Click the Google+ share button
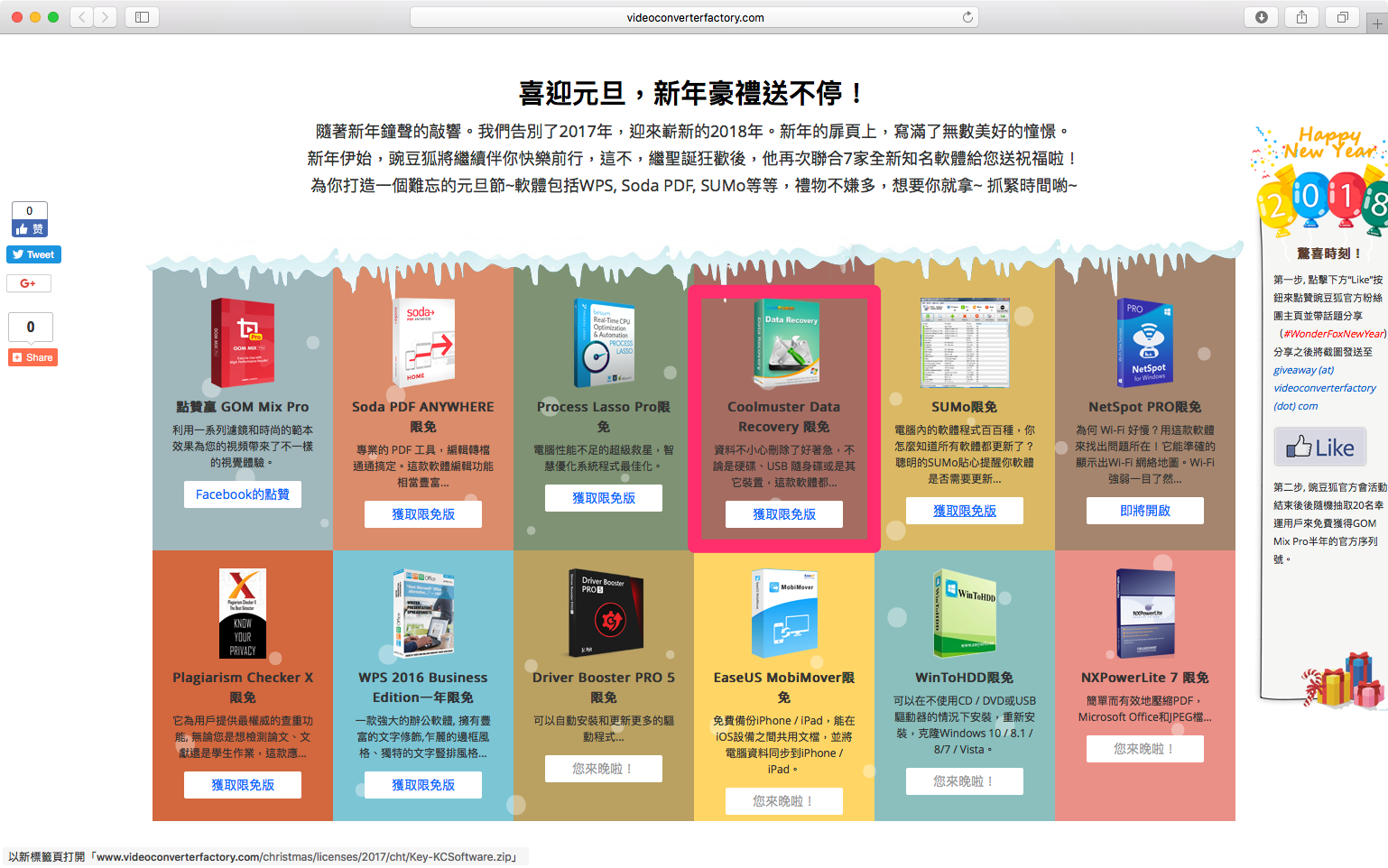The height and width of the screenshot is (868, 1388). pos(29,283)
